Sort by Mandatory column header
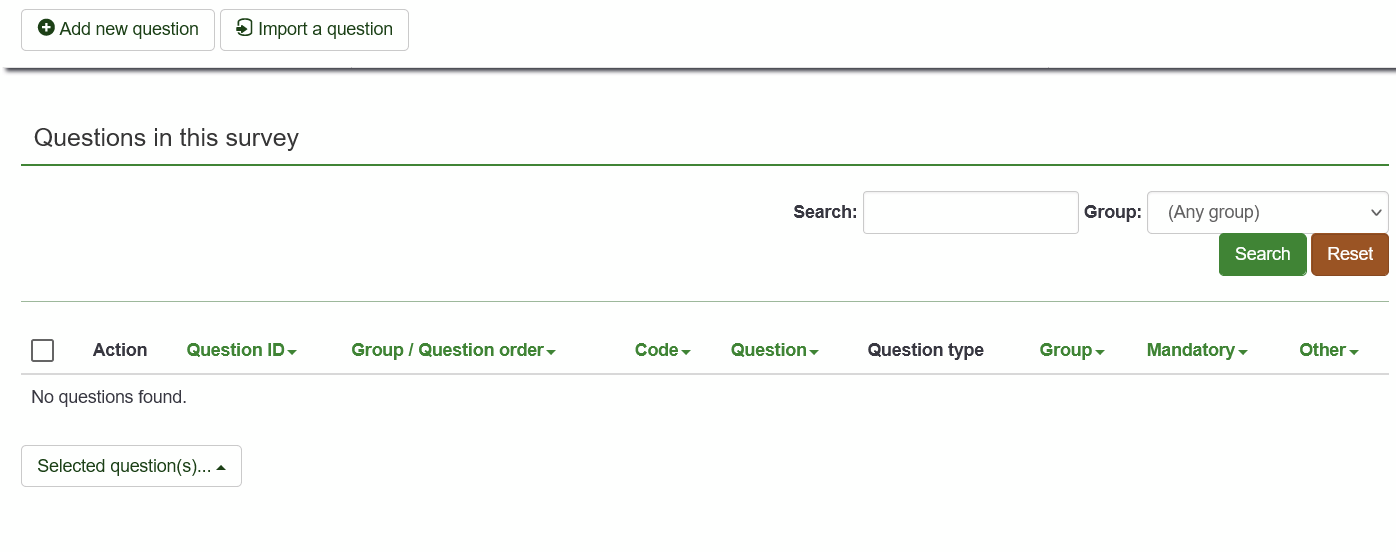The width and height of the screenshot is (1396, 552). click(x=1190, y=350)
